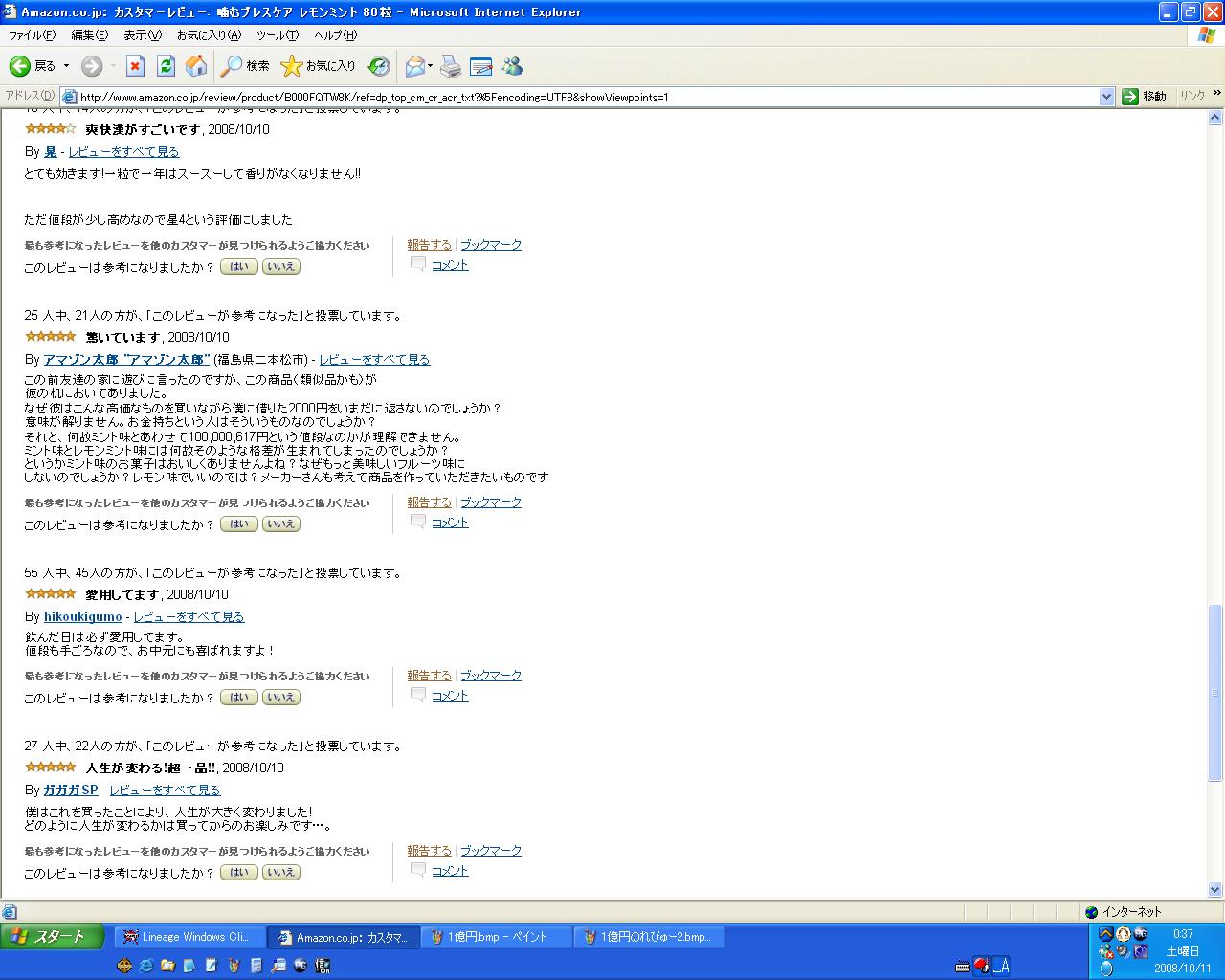Click the comment bubble icon in hikoukigumo's review
Image resolution: width=1225 pixels, height=980 pixels.
click(x=417, y=696)
